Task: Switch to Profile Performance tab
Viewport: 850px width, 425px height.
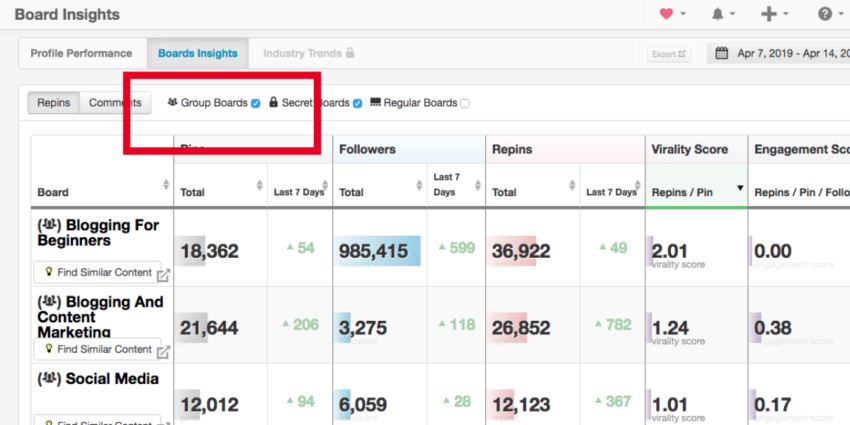Action: (81, 53)
